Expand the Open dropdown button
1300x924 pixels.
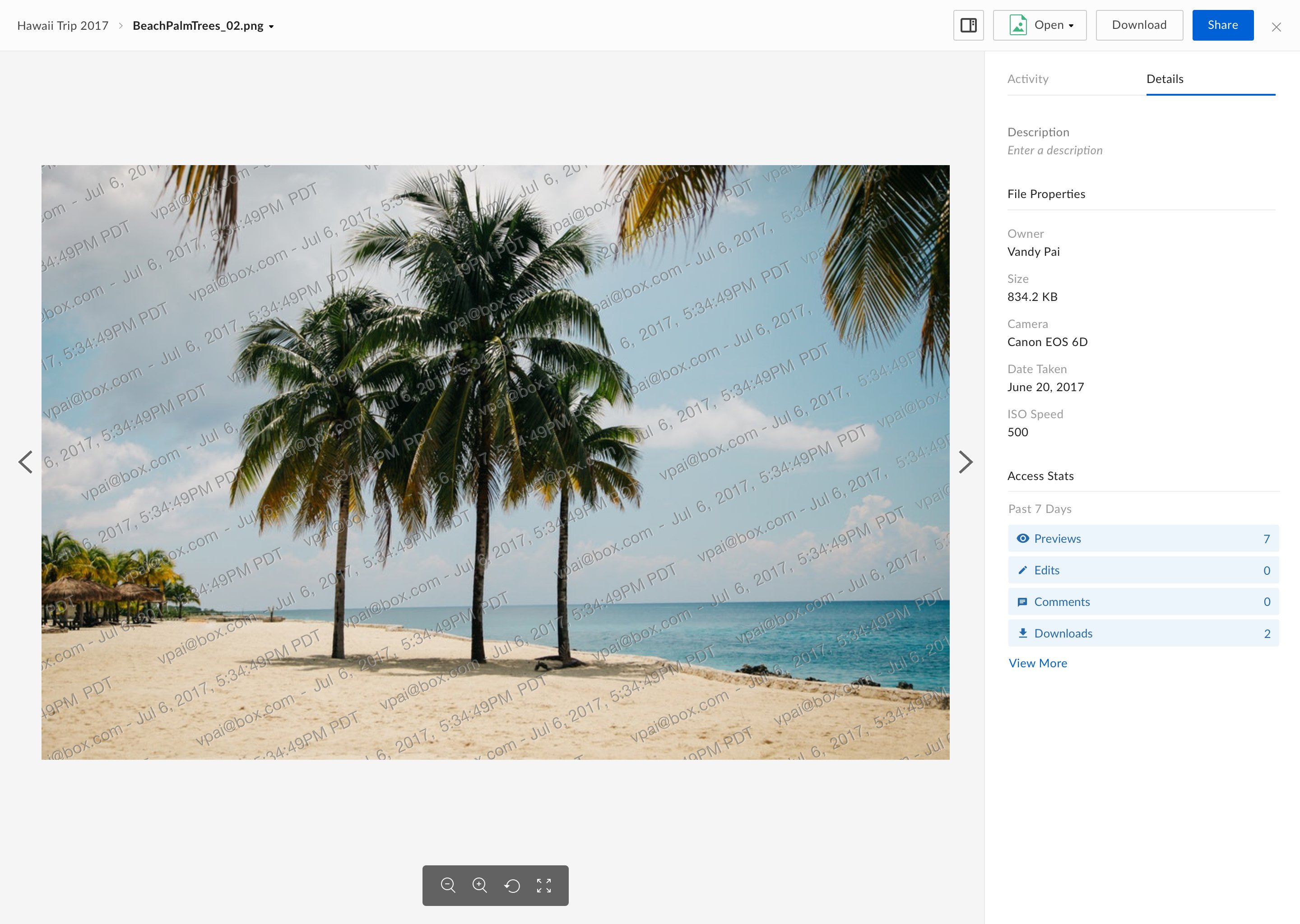1039,25
